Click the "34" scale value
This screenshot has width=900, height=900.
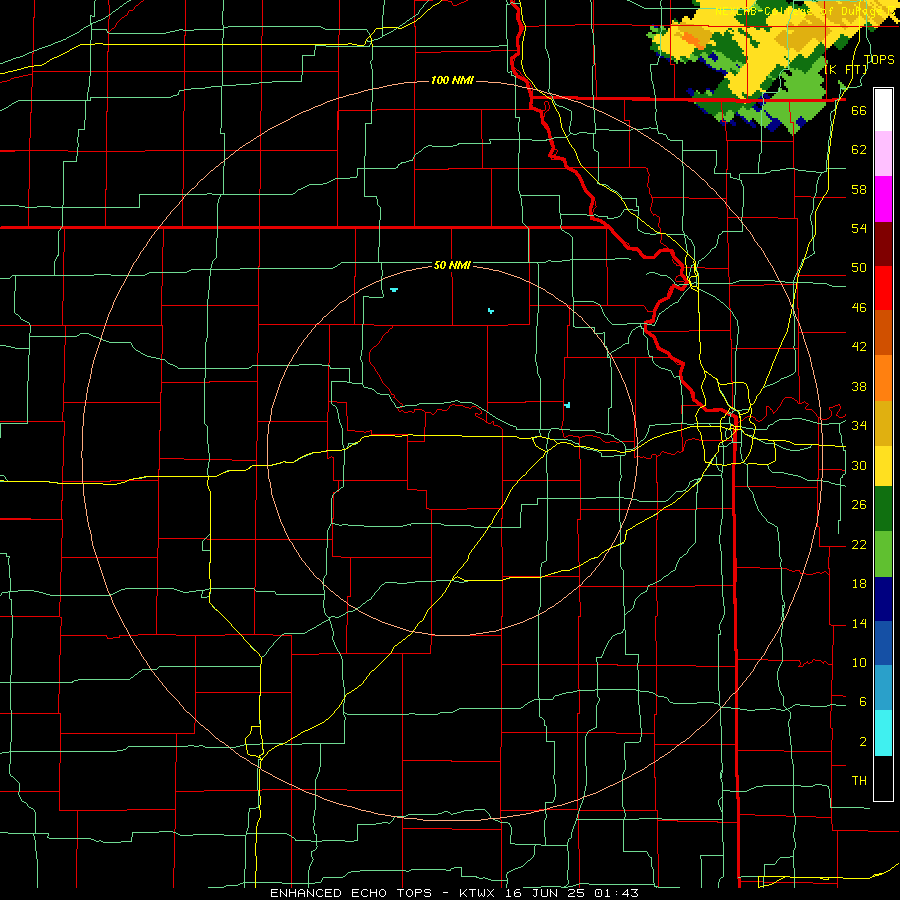click(x=859, y=425)
